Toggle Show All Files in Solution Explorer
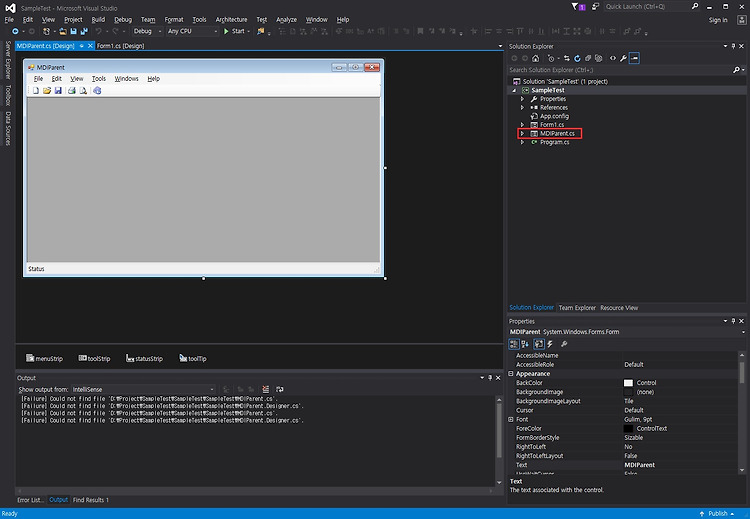 [x=598, y=58]
